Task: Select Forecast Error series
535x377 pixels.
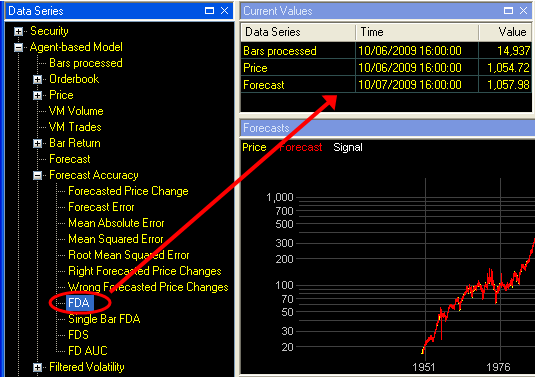Action: pos(101,207)
